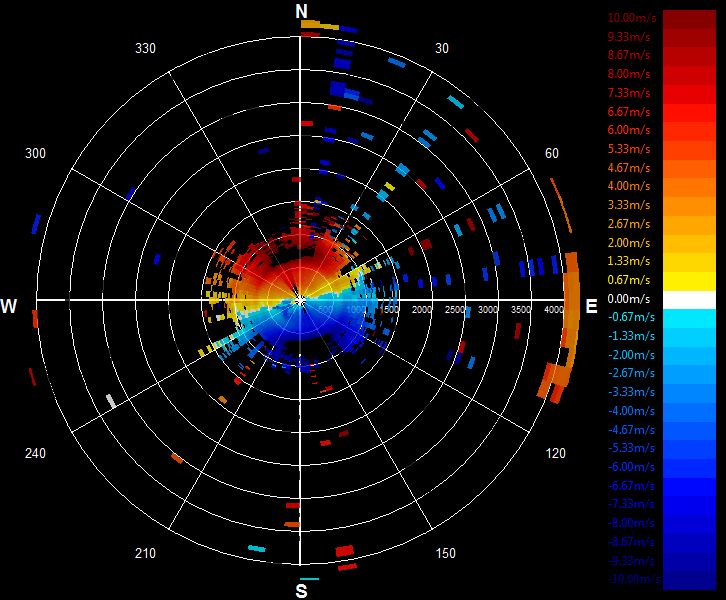
Task: Click the 3000 range ring label
Action: point(488,309)
